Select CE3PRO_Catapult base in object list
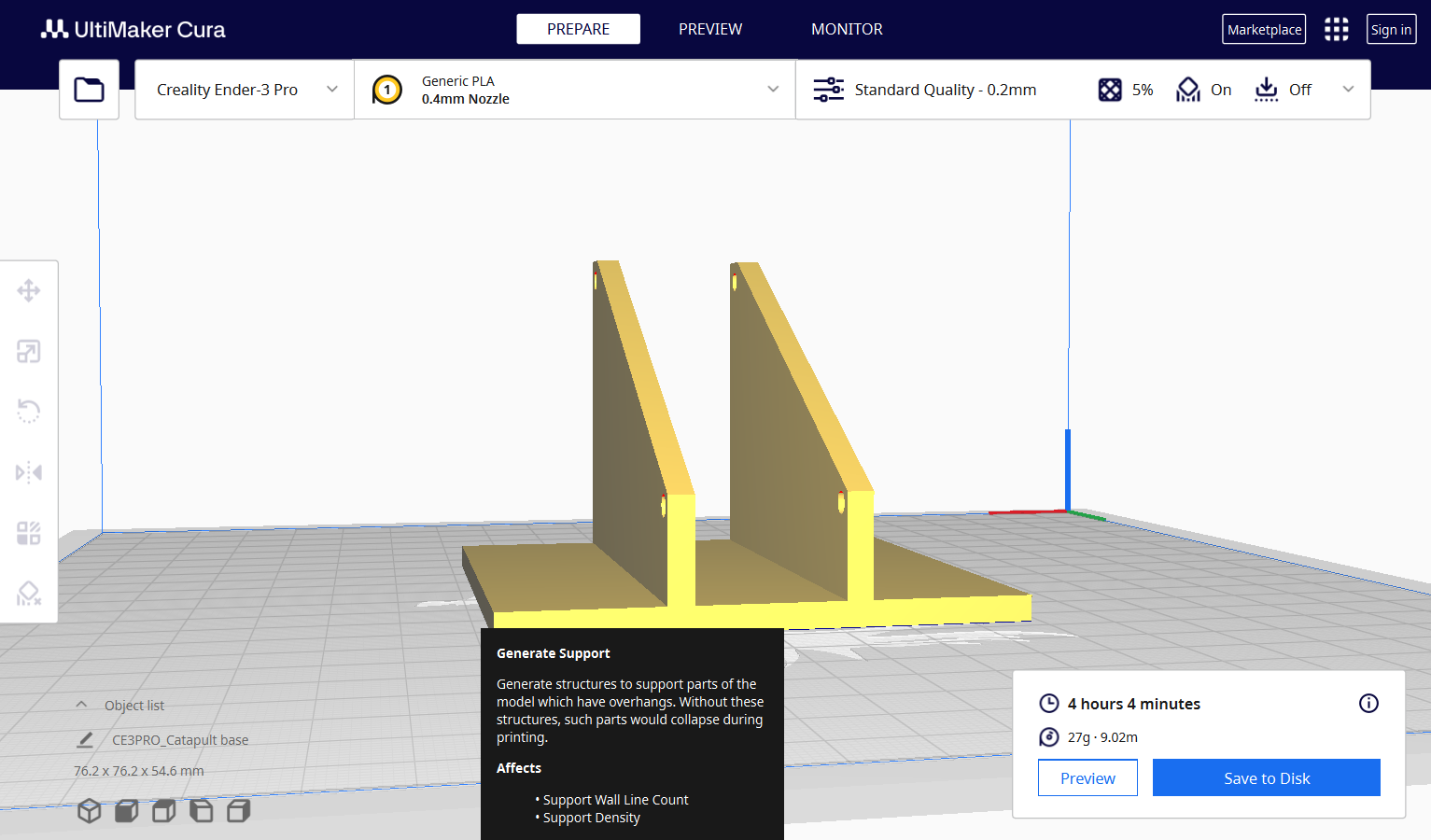 point(180,740)
